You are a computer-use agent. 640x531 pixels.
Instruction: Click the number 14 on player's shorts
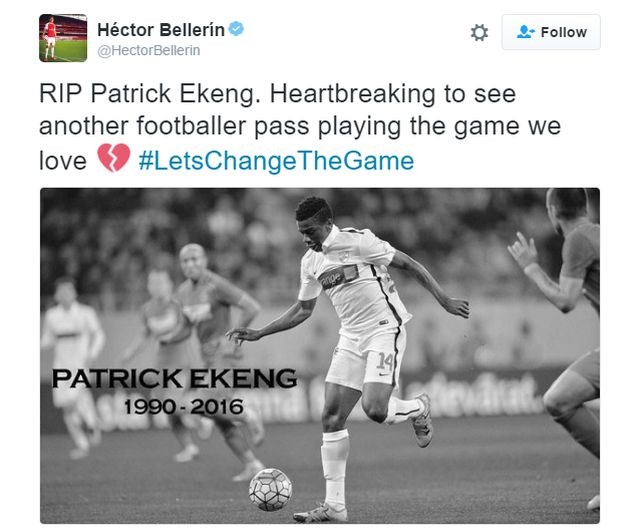pos(385,362)
